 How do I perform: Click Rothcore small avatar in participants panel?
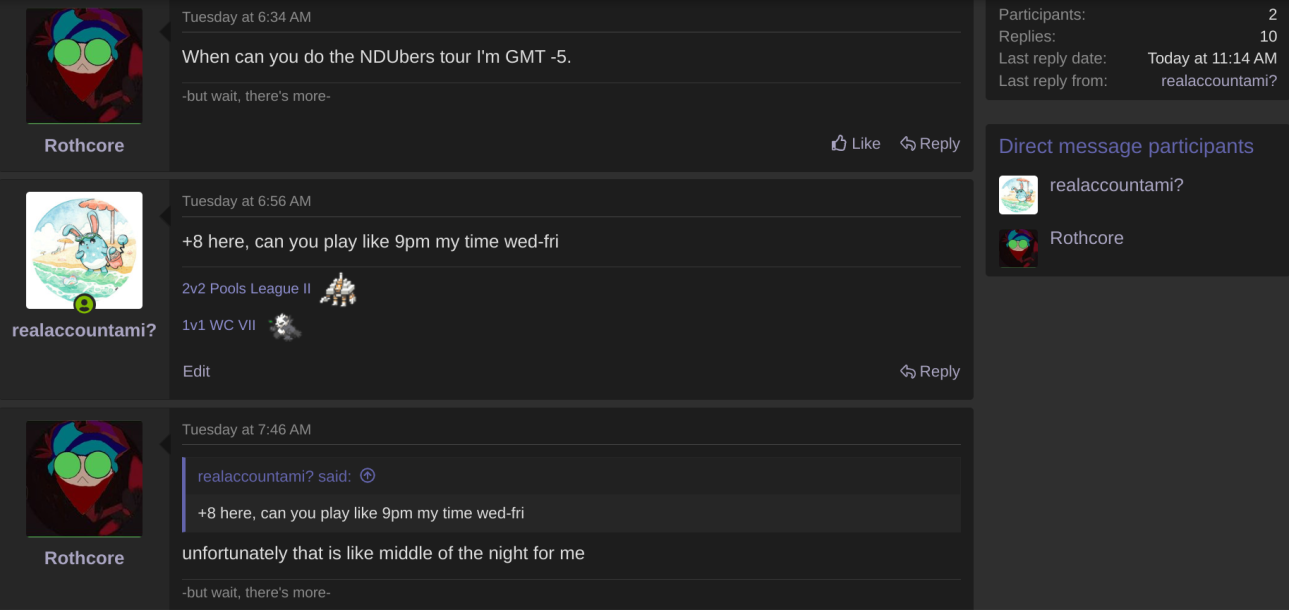coord(1018,248)
